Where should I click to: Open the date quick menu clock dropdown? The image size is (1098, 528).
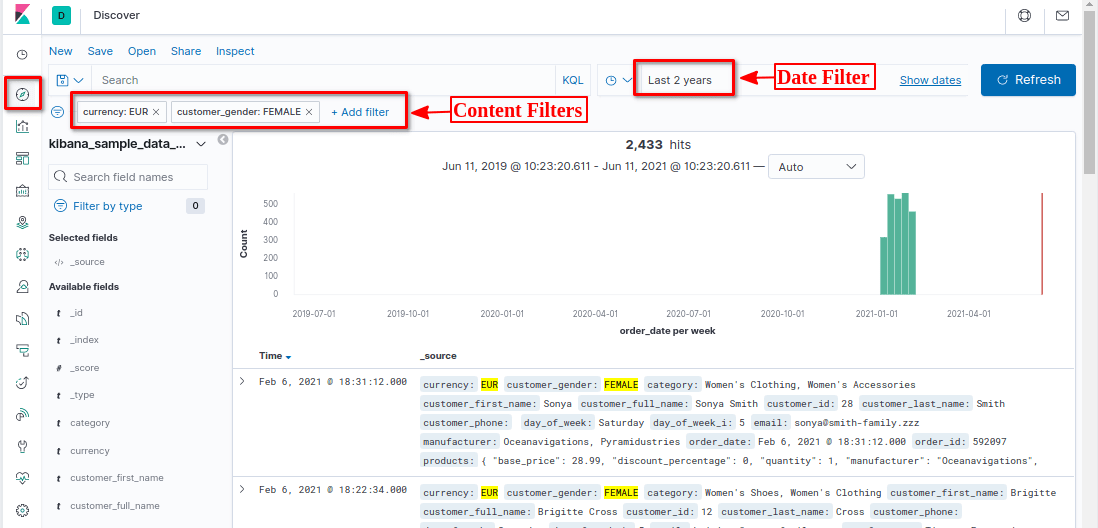click(x=618, y=81)
